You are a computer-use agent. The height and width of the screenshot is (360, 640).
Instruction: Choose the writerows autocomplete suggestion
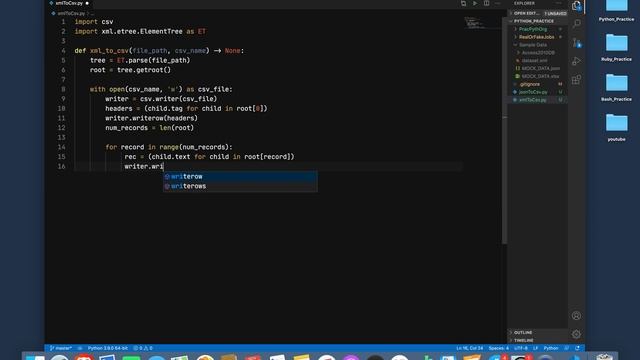240,186
